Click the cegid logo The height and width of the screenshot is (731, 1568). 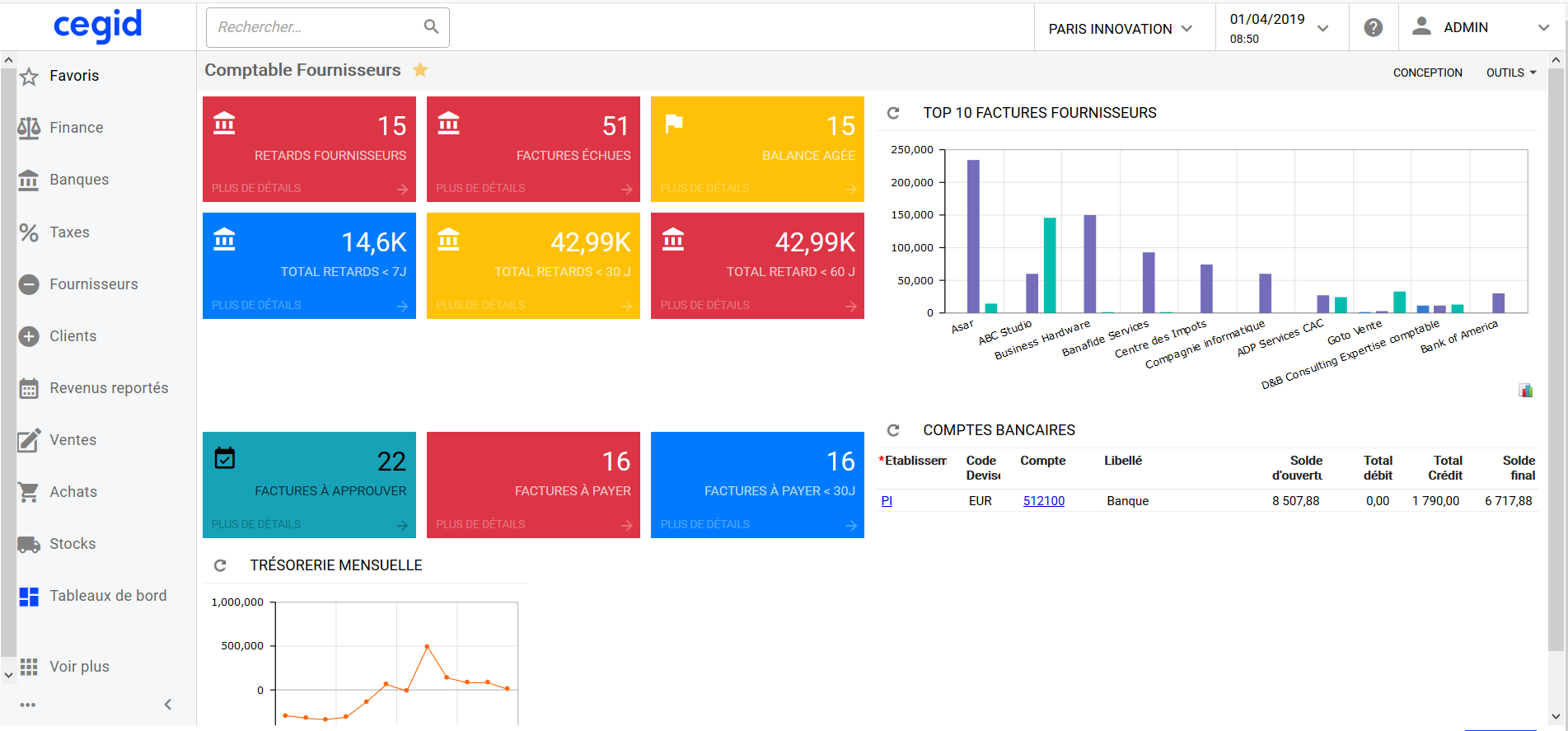click(98, 26)
